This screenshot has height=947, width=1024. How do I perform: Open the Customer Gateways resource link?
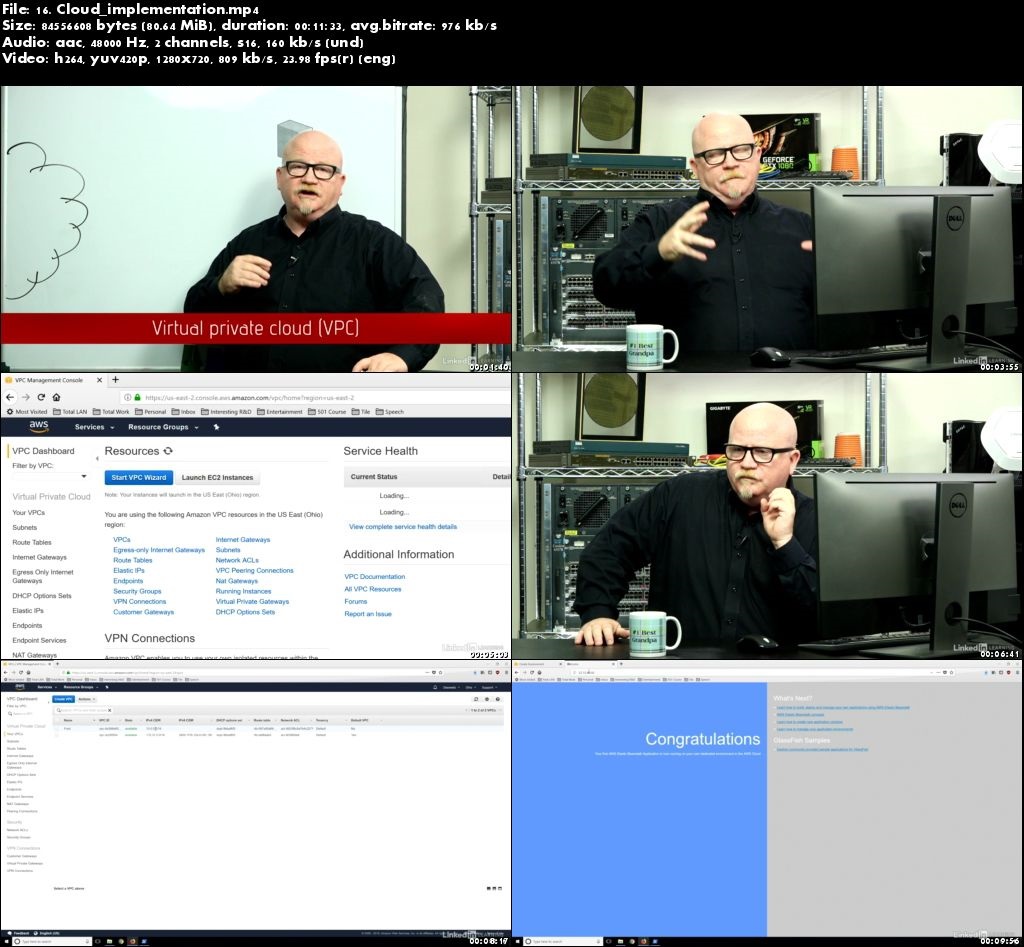click(144, 612)
